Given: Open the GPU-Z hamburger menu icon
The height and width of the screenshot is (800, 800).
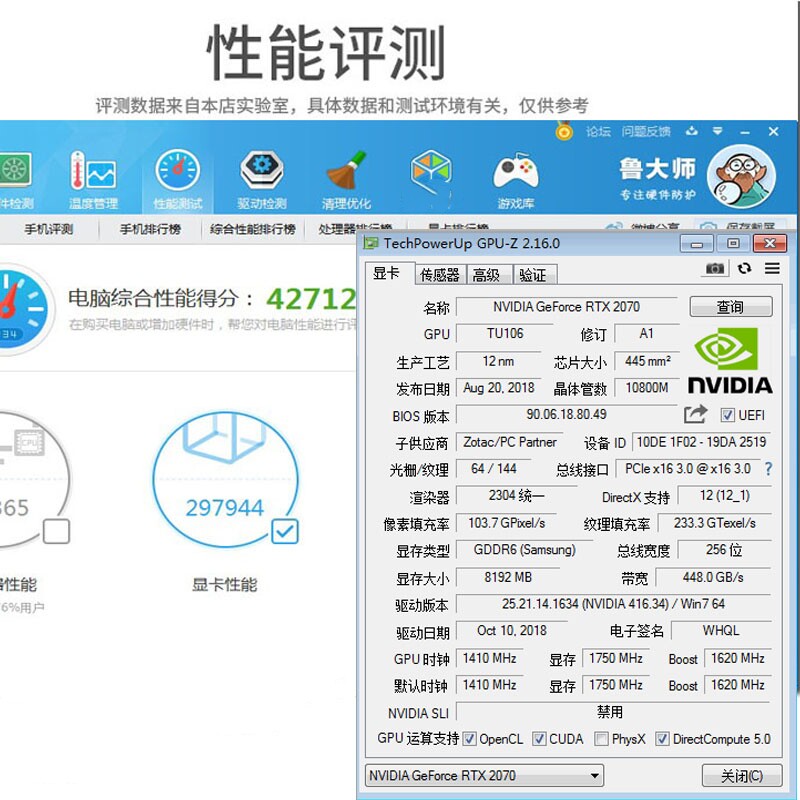Looking at the screenshot, I should tap(772, 268).
